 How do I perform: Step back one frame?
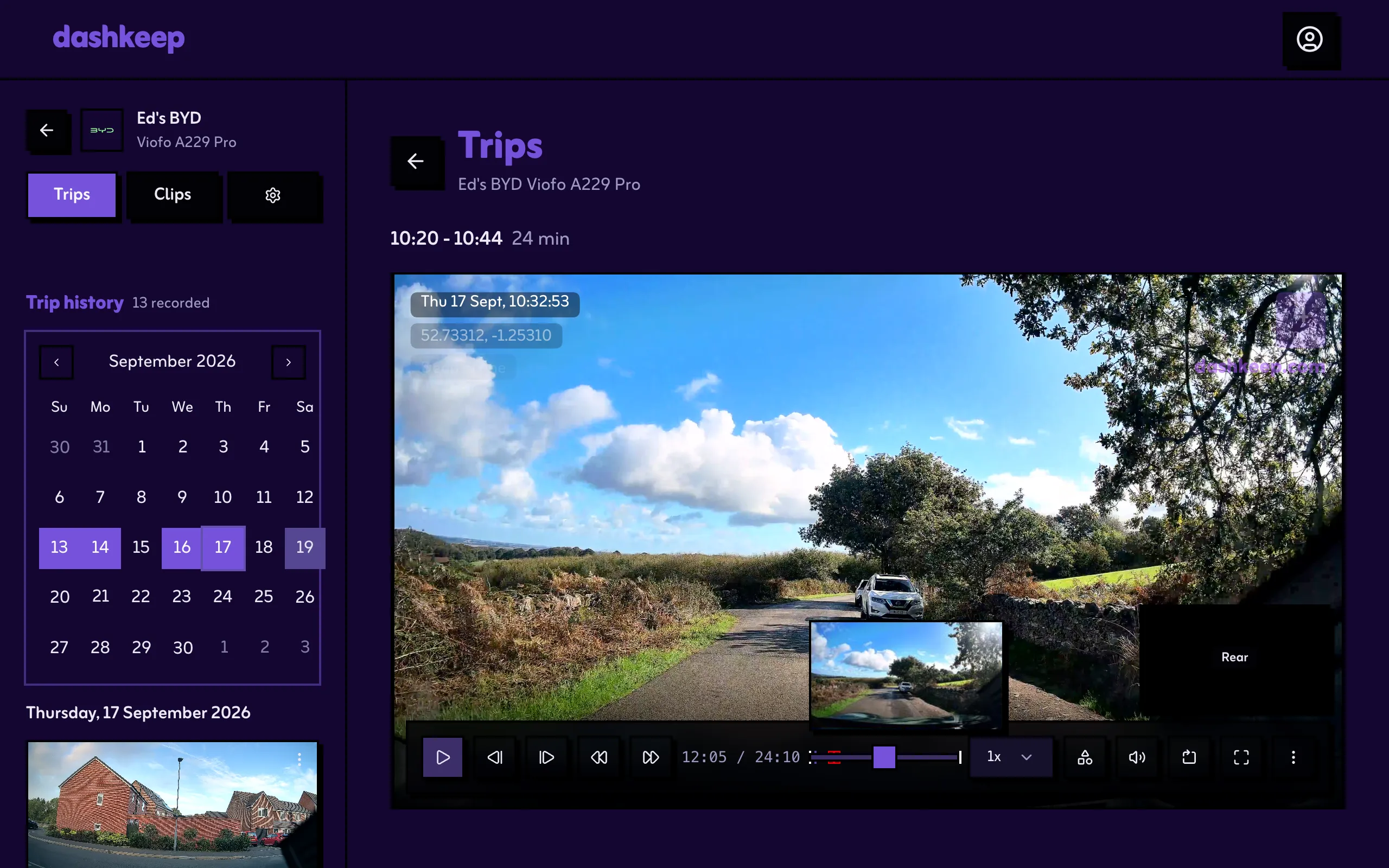click(x=495, y=757)
